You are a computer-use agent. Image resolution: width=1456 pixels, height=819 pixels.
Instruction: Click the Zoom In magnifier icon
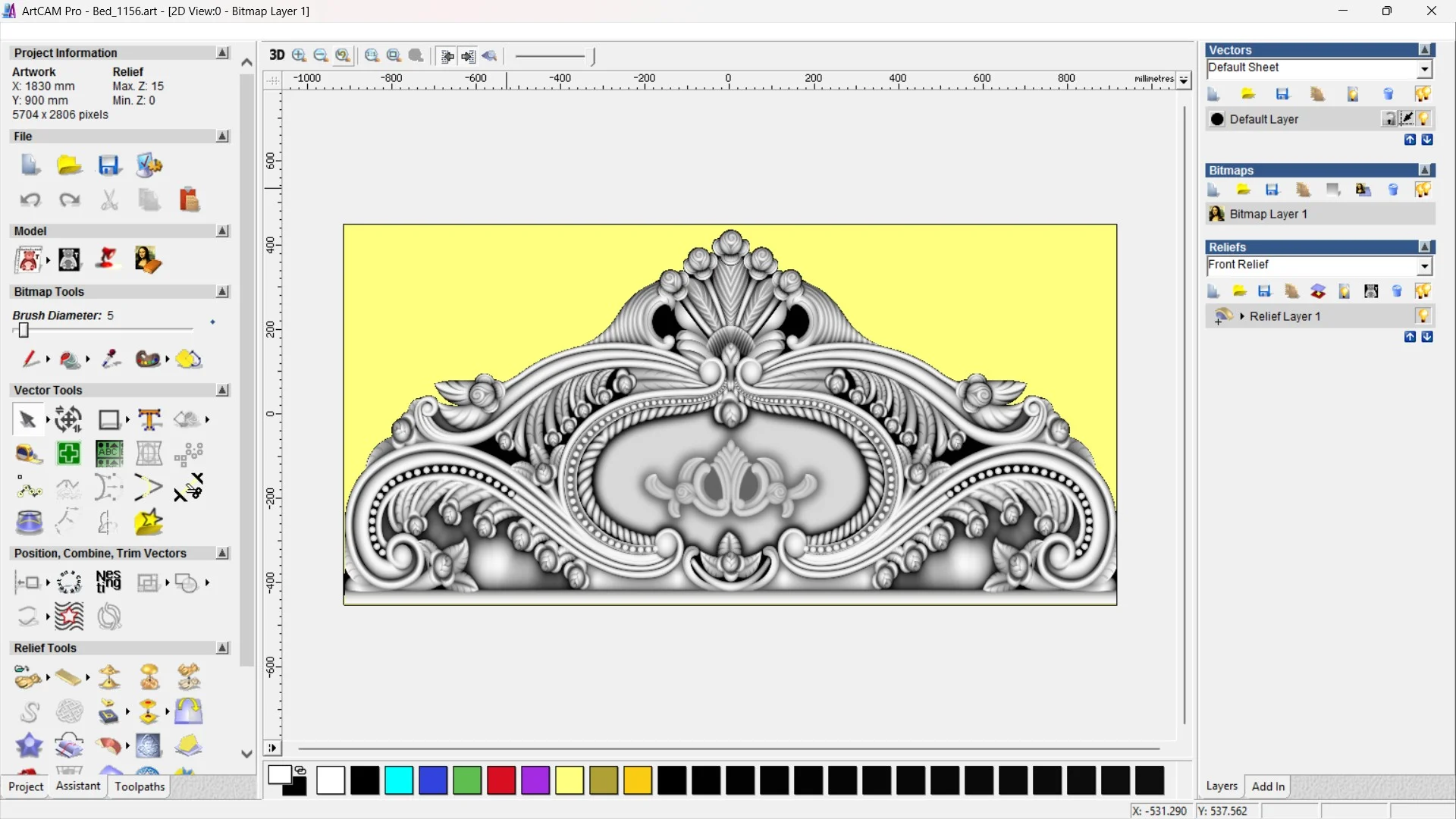coord(299,55)
